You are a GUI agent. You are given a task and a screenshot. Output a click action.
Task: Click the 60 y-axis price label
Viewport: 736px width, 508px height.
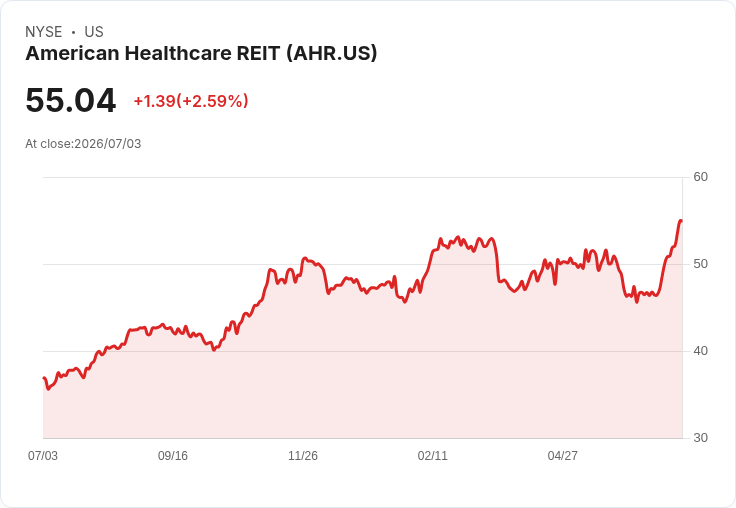(700, 177)
